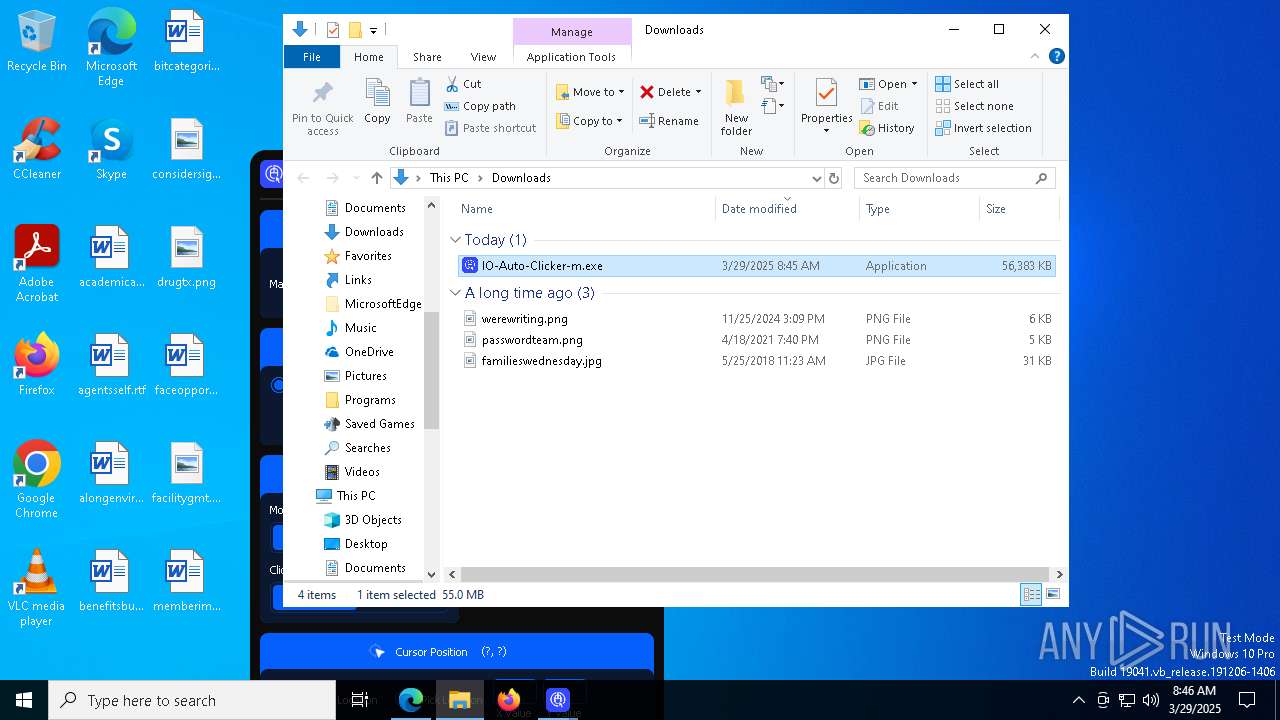Collapse A long time ago group
The height and width of the screenshot is (720, 1280).
[x=455, y=293]
